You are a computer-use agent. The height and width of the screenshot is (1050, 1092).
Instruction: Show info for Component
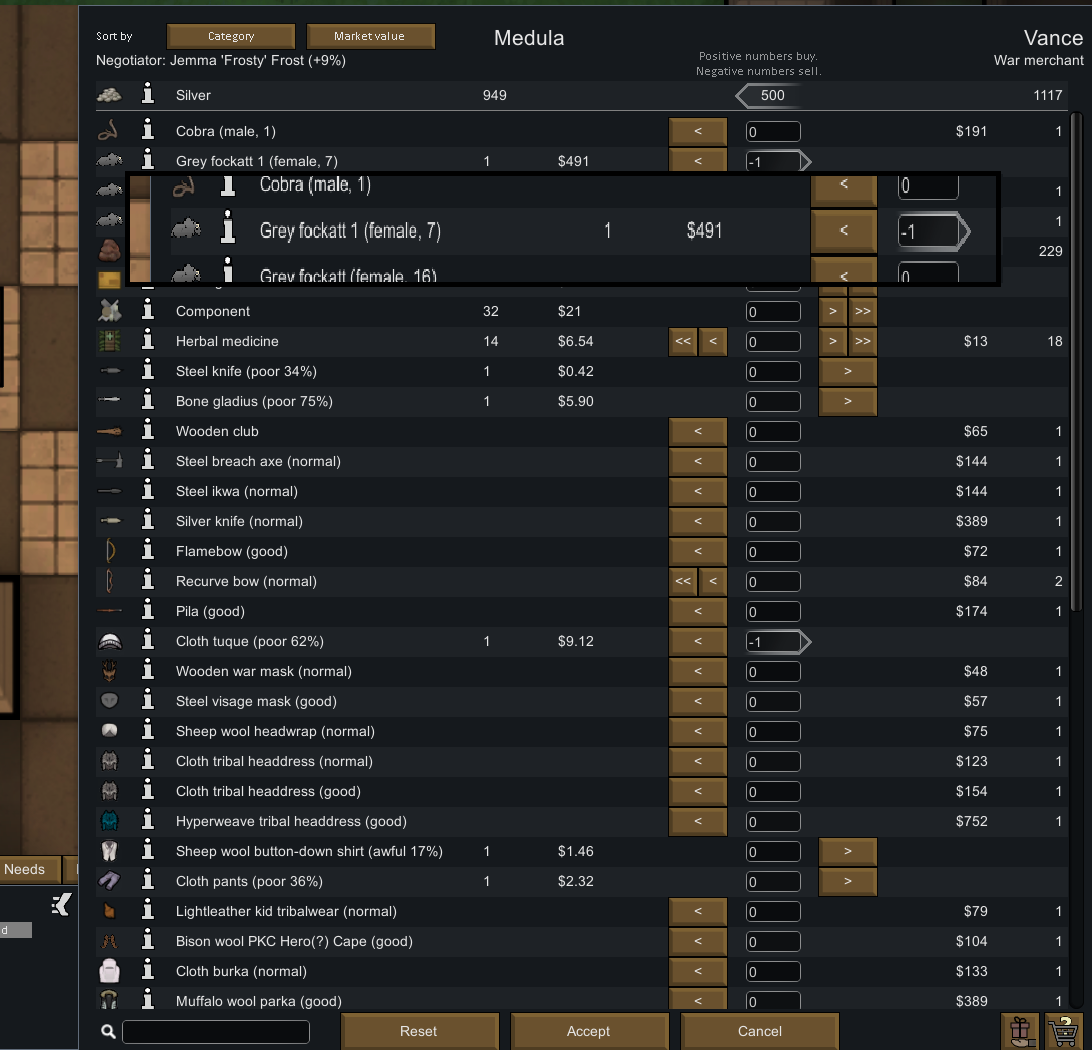click(148, 311)
